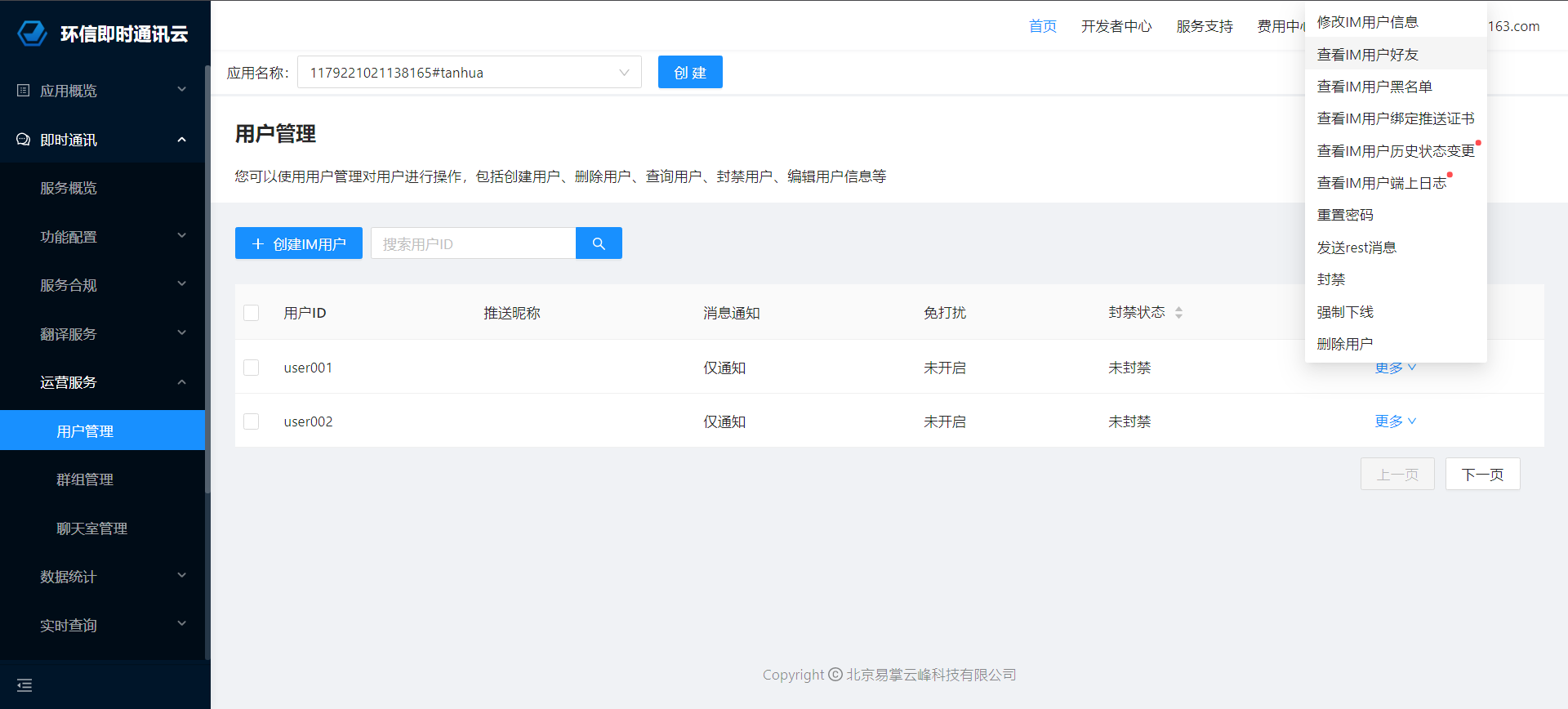
Task: Select 重置密码 from dropdown menu
Action: coord(1396,215)
